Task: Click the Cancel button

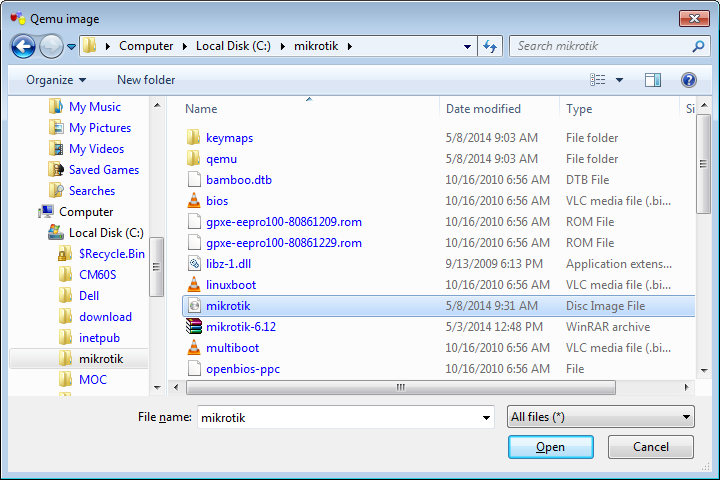Action: pyautogui.click(x=651, y=447)
